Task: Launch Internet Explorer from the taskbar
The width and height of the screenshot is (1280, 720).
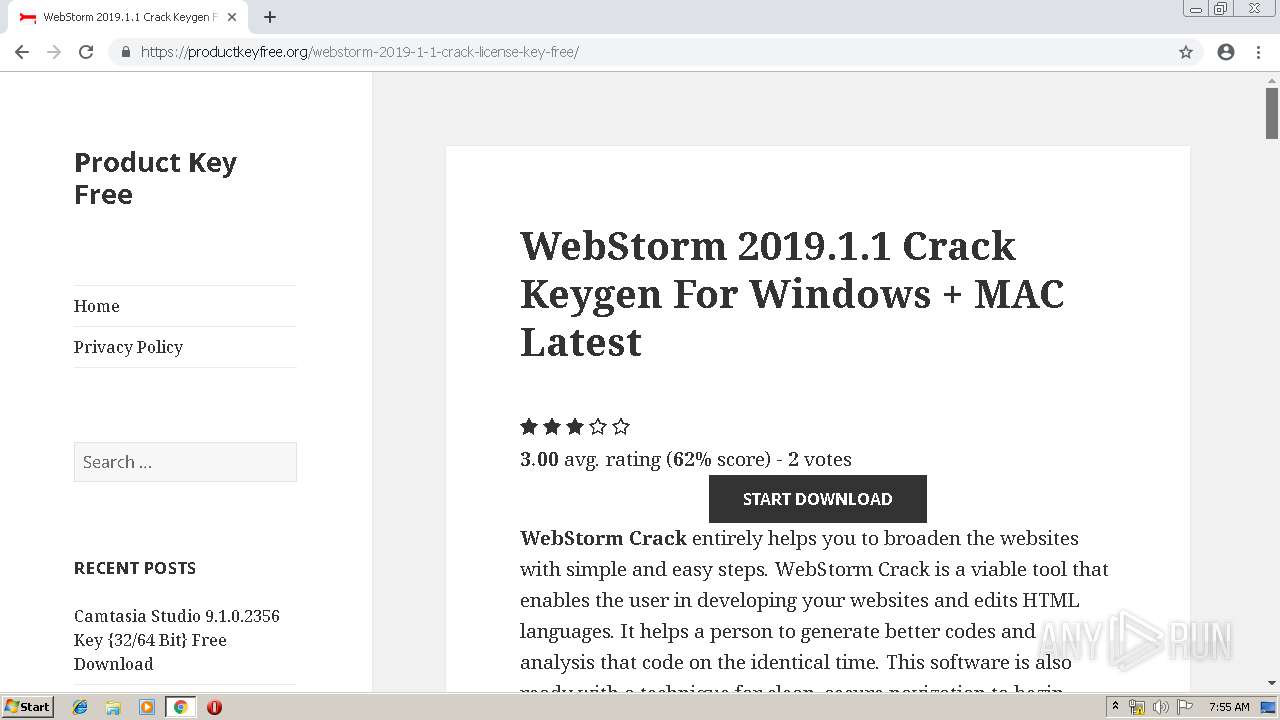Action: pyautogui.click(x=80, y=707)
